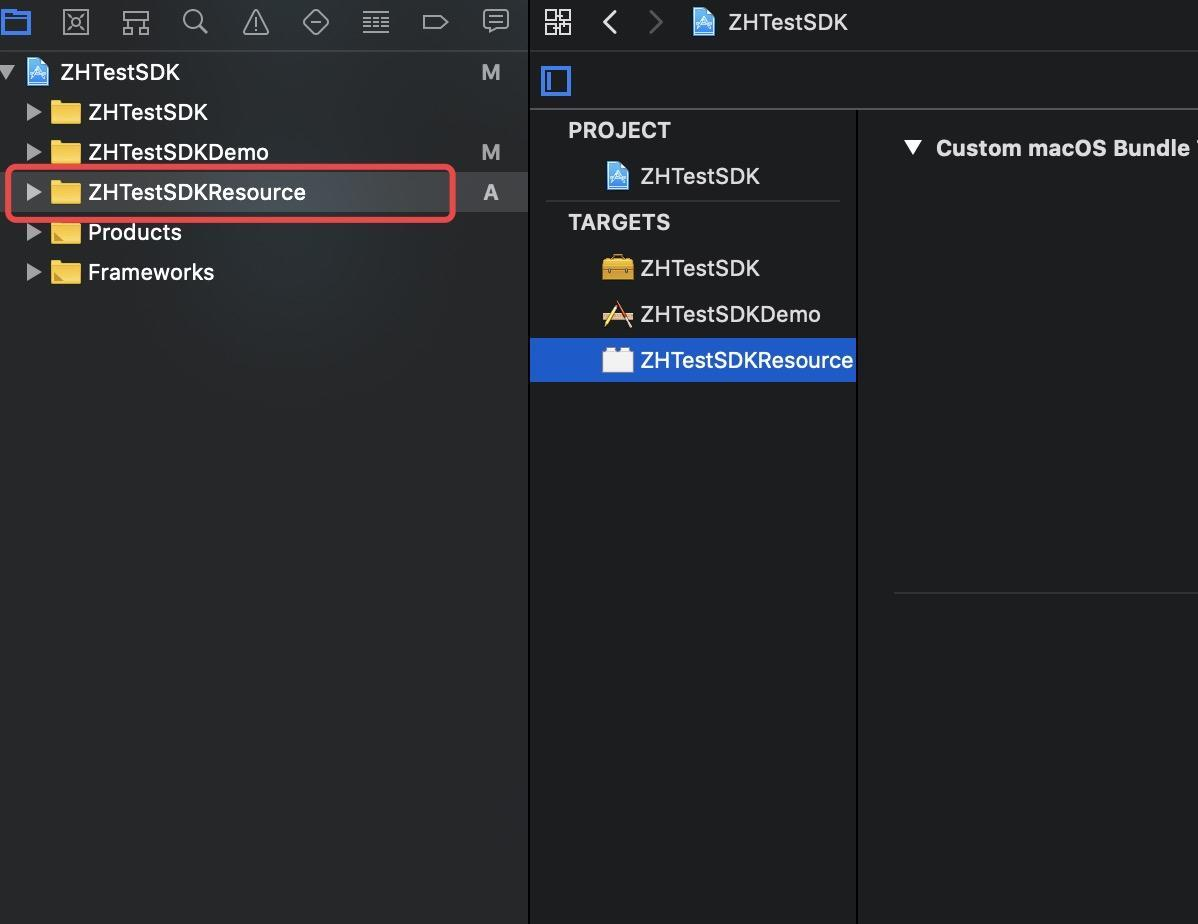The image size is (1198, 924).
Task: Click the ZHTestSDKResource bundle brick icon
Action: pyautogui.click(x=617, y=359)
